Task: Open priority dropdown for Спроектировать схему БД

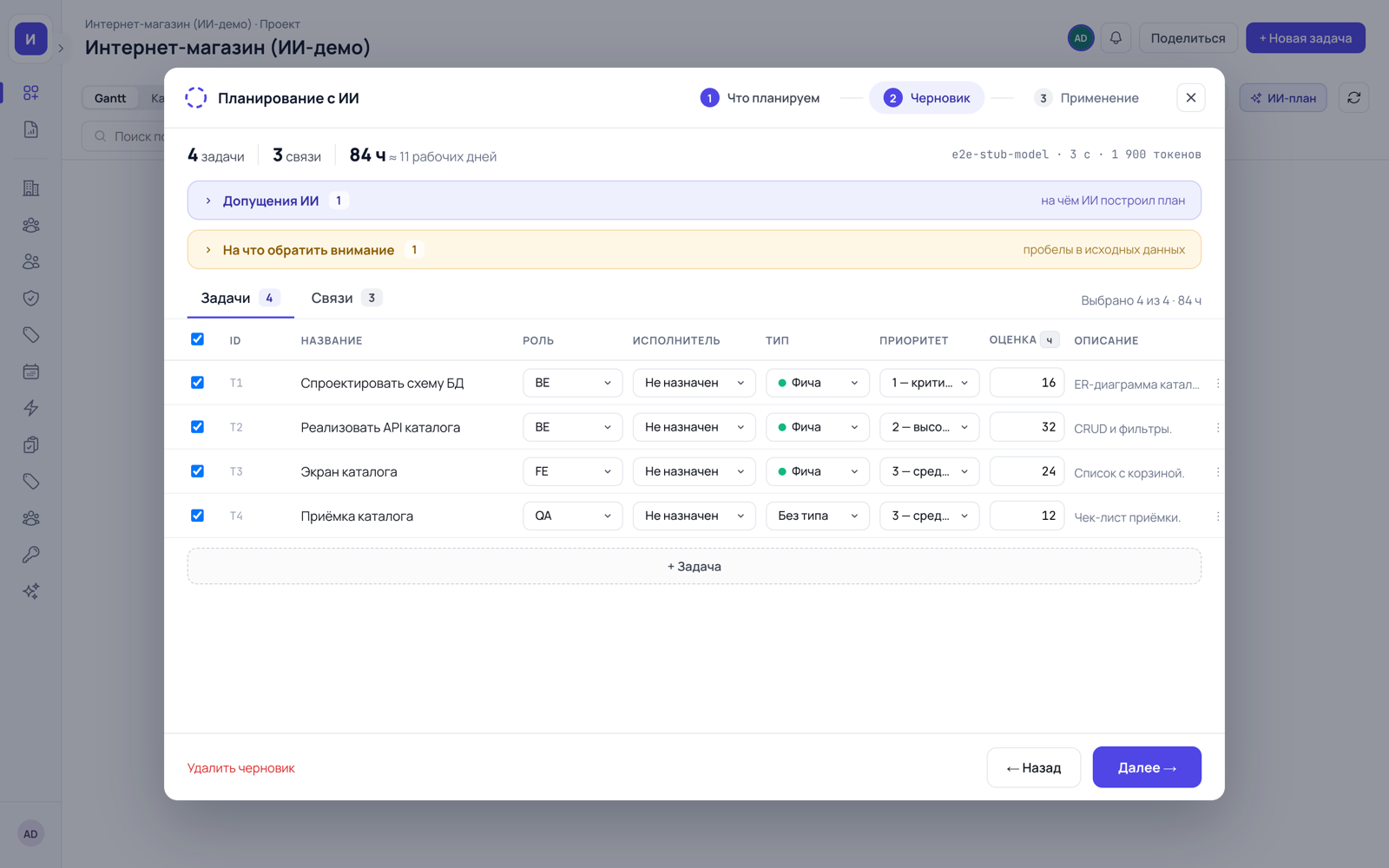Action: coord(929,383)
